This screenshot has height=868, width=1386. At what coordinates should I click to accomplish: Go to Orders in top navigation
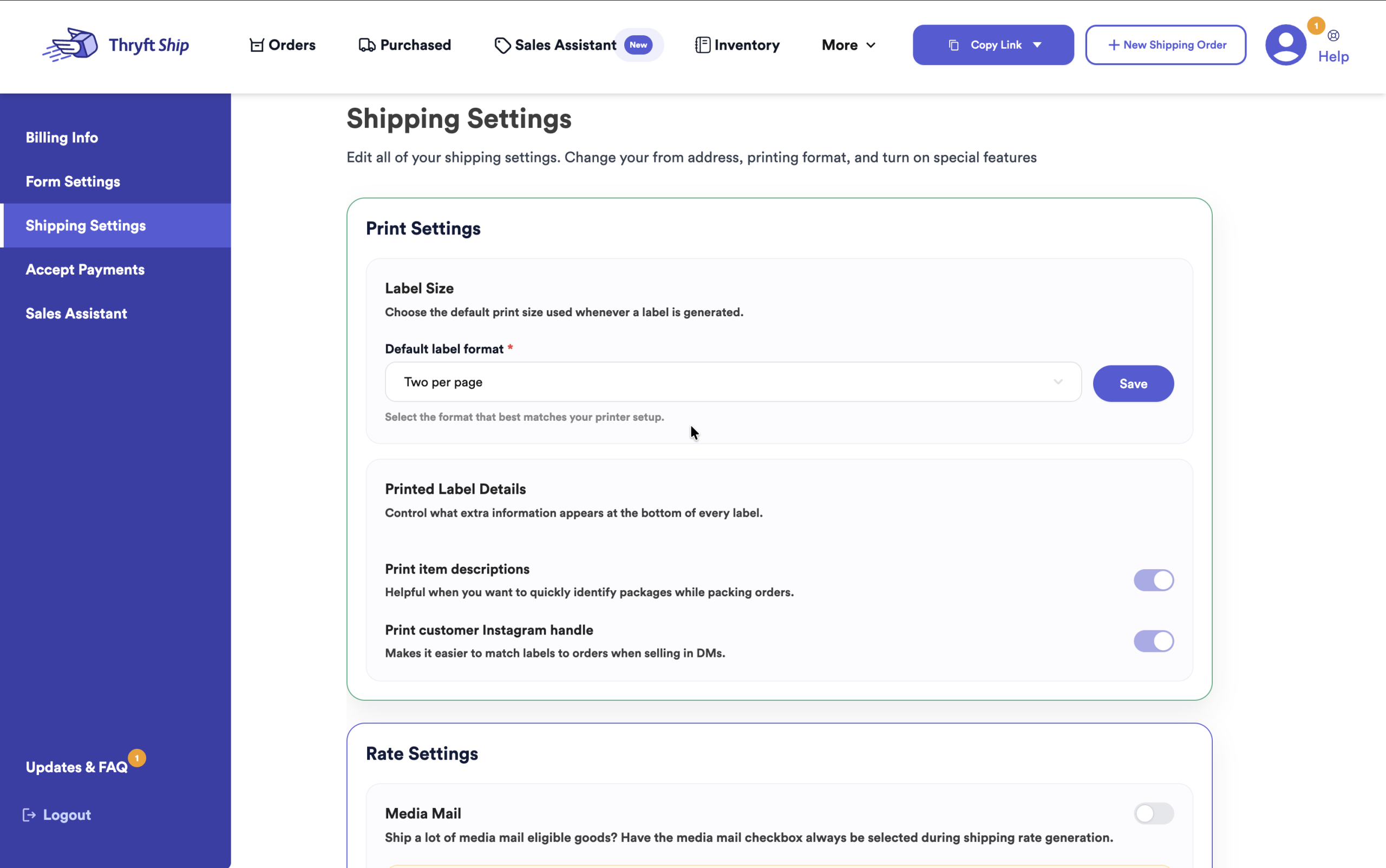tap(283, 45)
